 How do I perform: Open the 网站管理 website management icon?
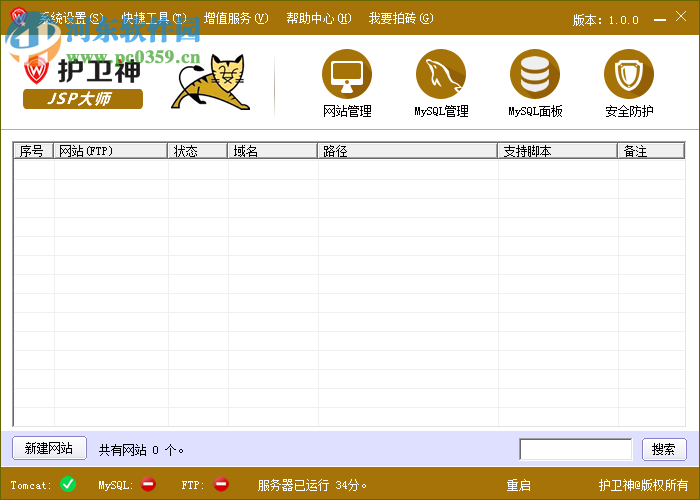click(347, 75)
